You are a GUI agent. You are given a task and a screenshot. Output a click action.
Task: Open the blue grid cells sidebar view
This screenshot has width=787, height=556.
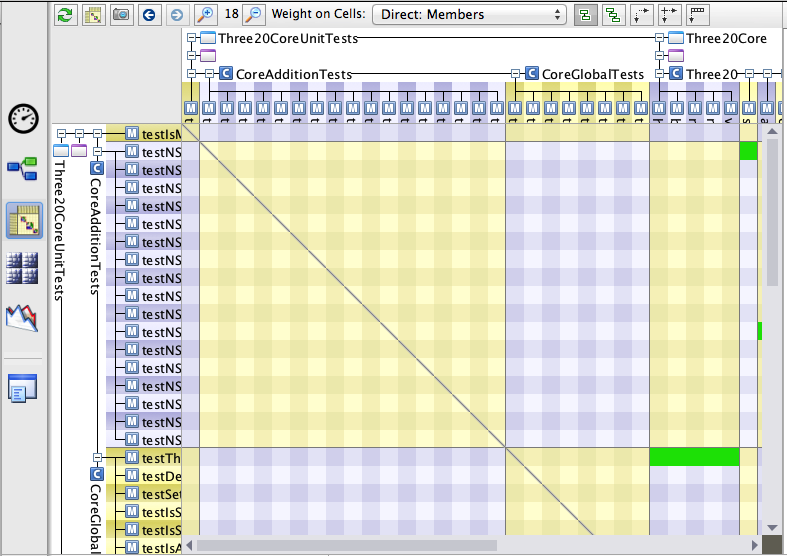pyautogui.click(x=22, y=268)
